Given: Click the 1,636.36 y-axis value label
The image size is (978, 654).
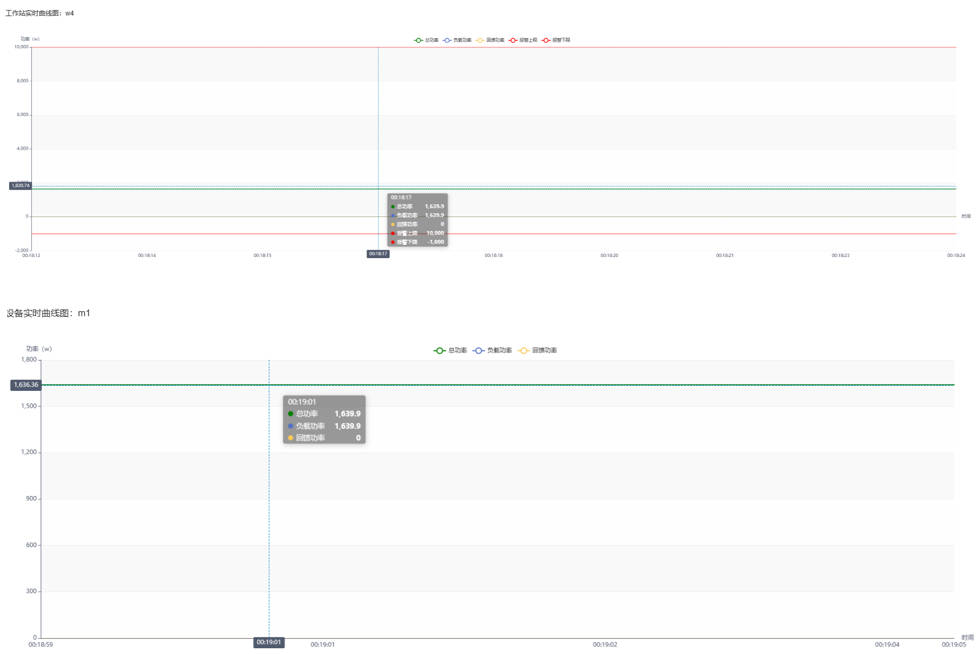Looking at the screenshot, I should (25, 385).
